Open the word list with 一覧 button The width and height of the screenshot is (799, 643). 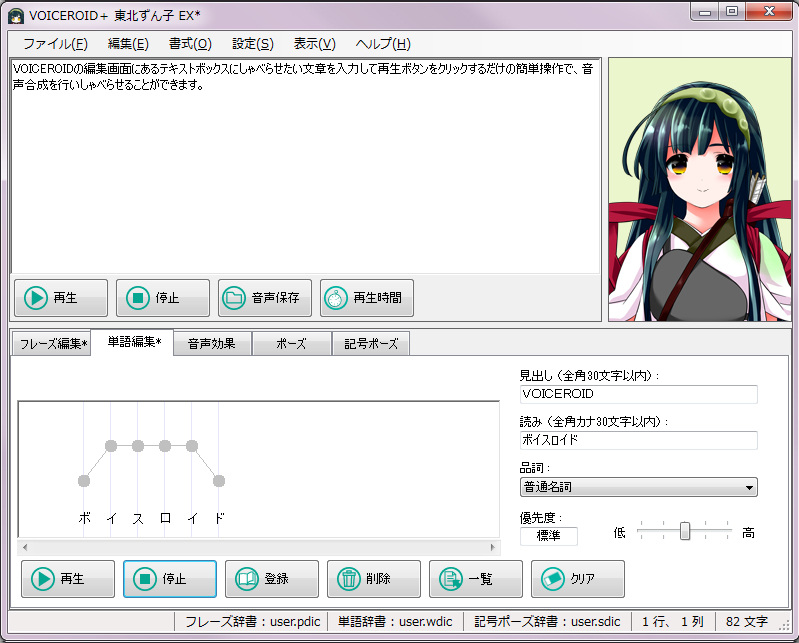point(475,579)
